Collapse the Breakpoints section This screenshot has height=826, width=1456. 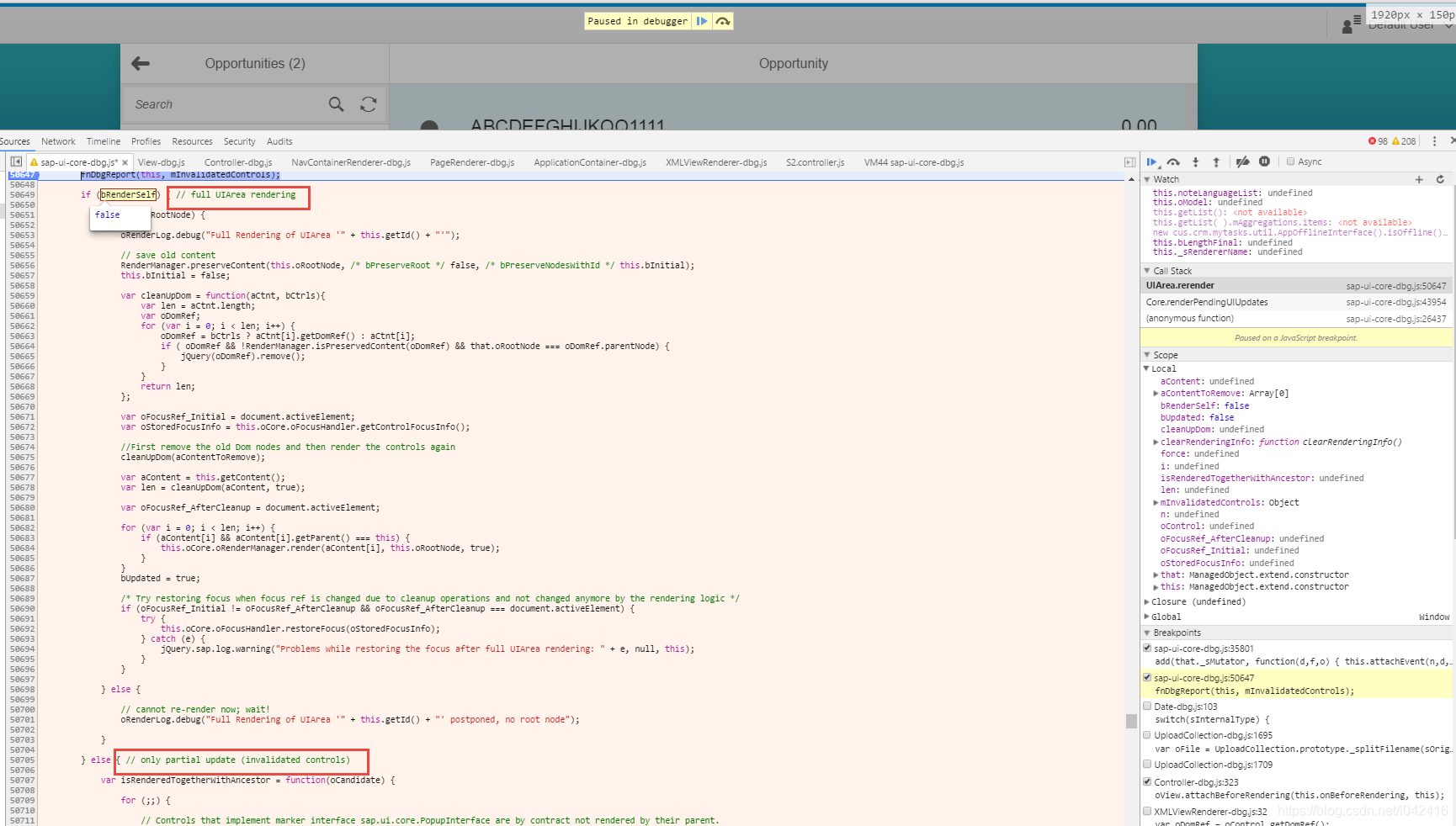[x=1147, y=633]
